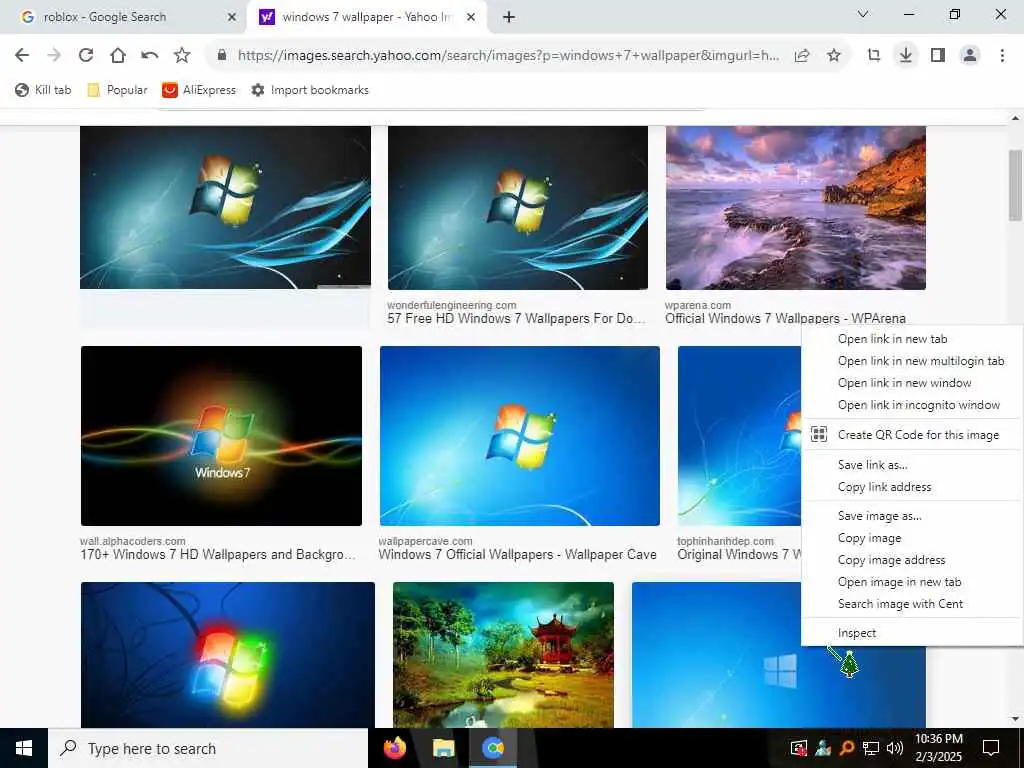Click Inspect in the context menu
The height and width of the screenshot is (768, 1024).
tap(912, 633)
